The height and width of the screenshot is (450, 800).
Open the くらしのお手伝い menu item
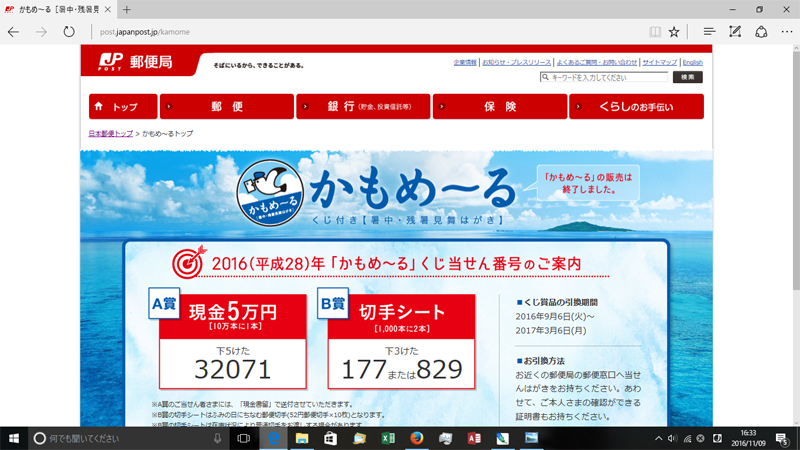(636, 106)
